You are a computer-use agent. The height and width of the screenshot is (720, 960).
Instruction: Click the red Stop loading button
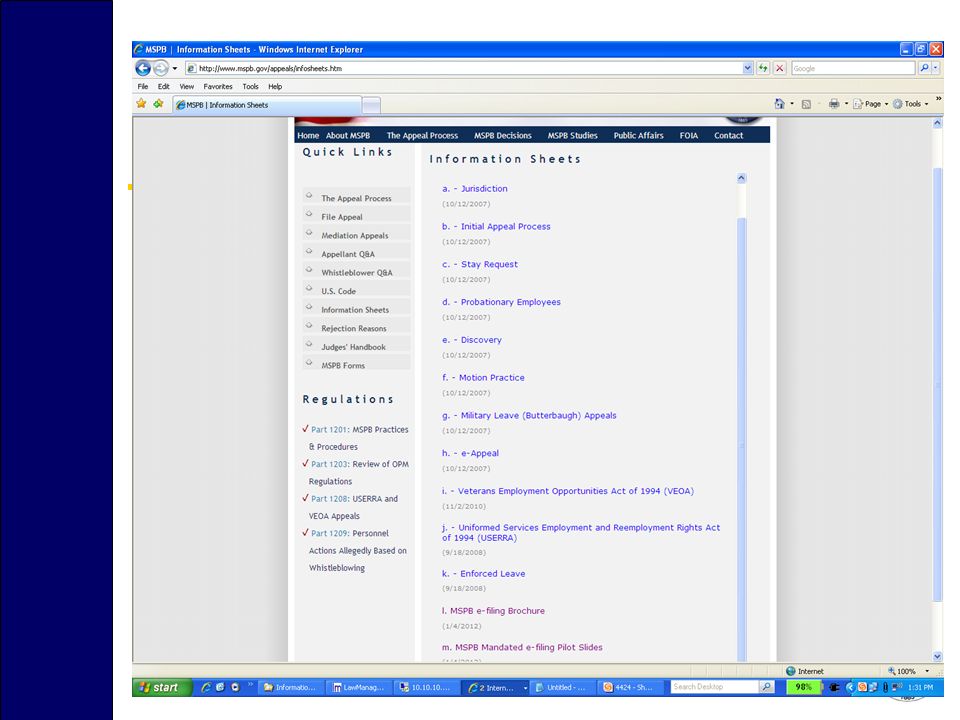coord(779,69)
